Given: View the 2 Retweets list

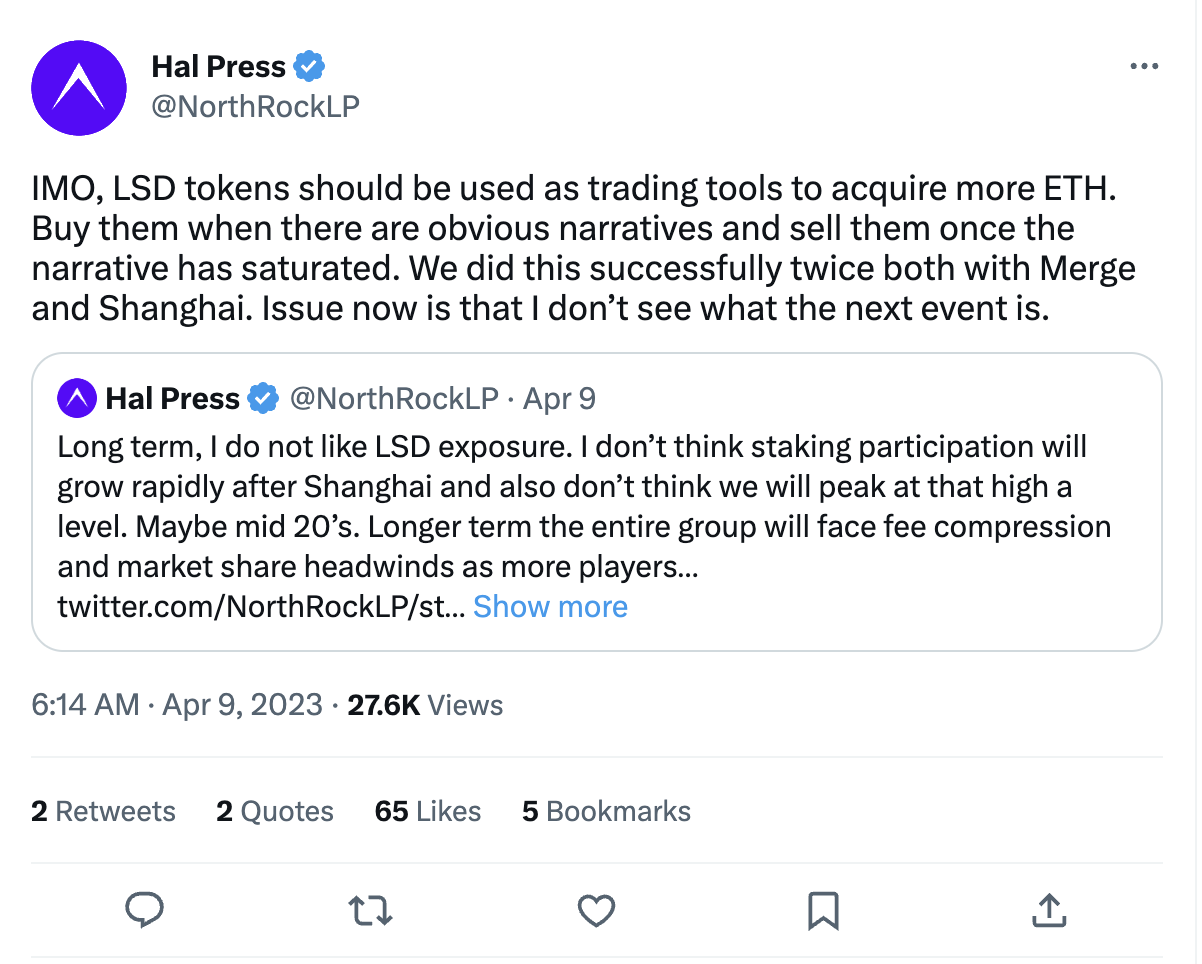Looking at the screenshot, I should pos(103,811).
